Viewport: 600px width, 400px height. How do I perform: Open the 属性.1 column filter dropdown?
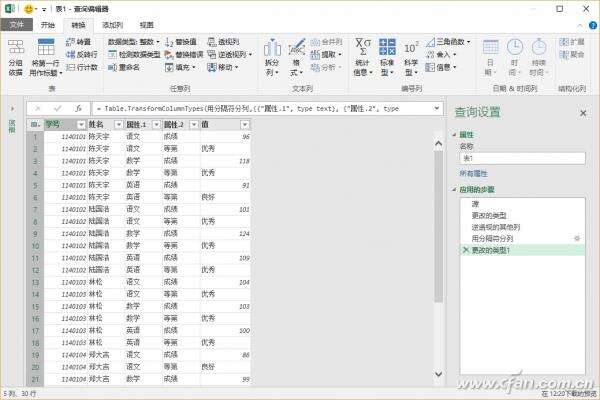click(156, 124)
